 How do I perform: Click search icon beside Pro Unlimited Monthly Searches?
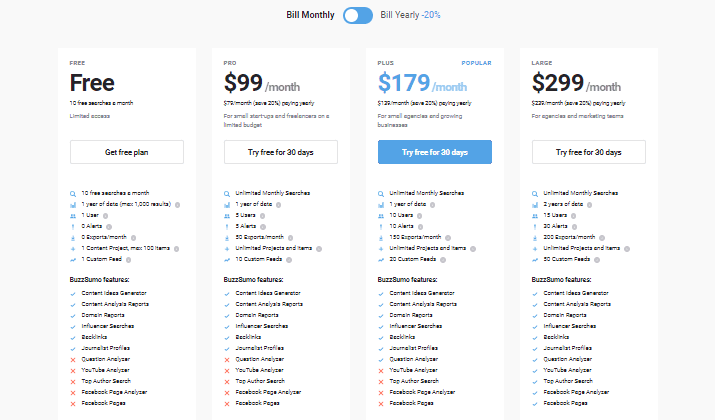(x=227, y=194)
